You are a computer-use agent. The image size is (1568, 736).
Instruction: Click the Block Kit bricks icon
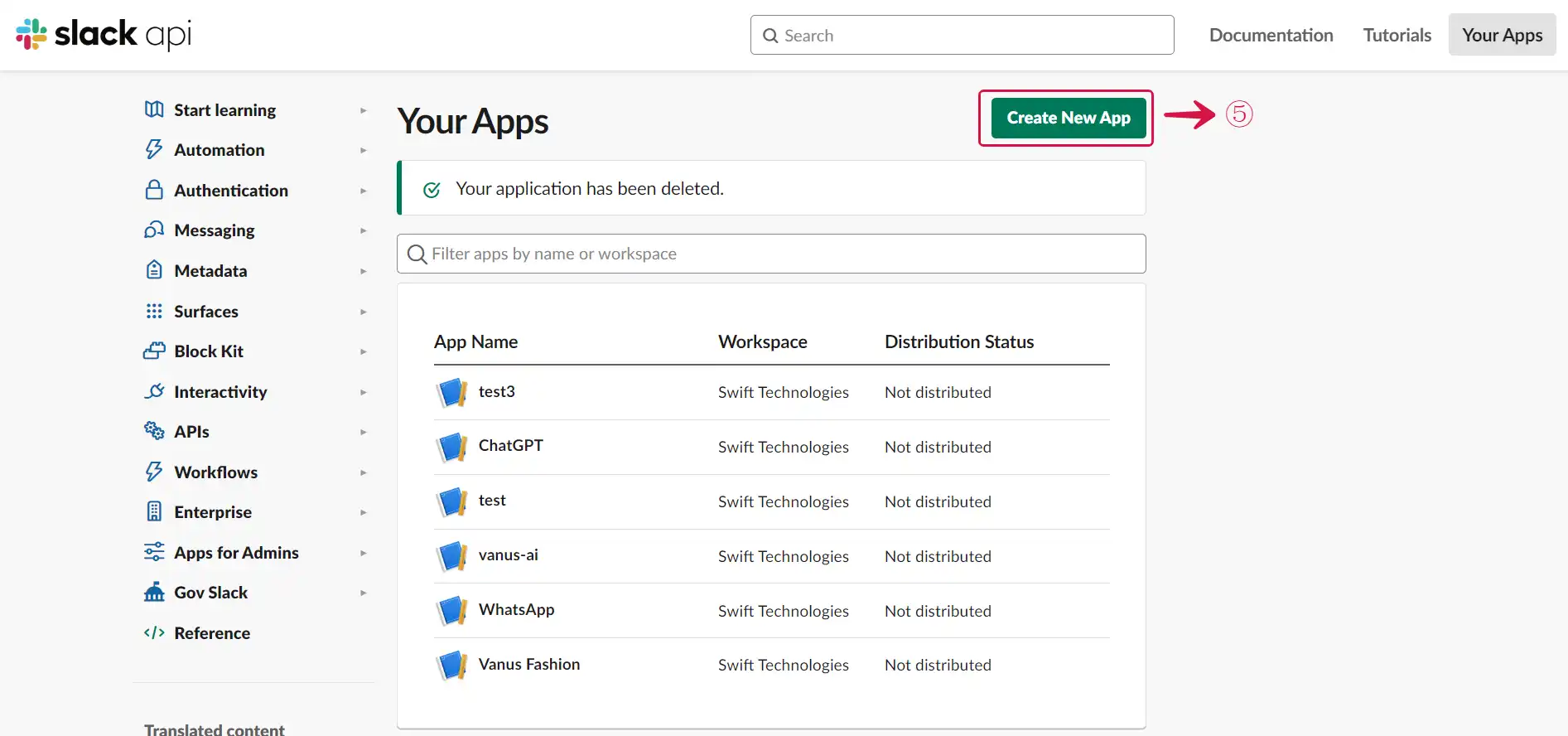(x=154, y=351)
